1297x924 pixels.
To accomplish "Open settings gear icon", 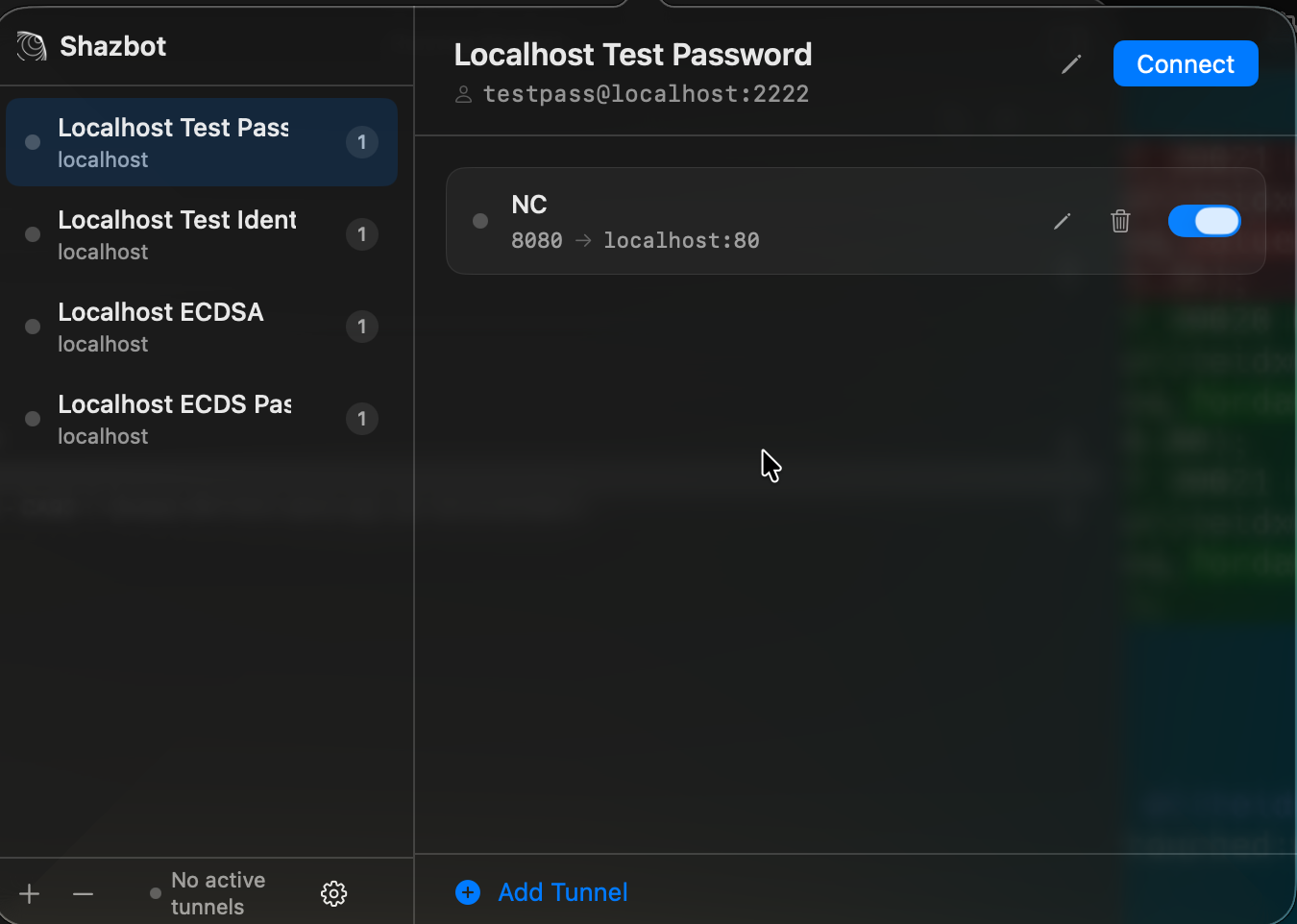I will click(x=333, y=893).
